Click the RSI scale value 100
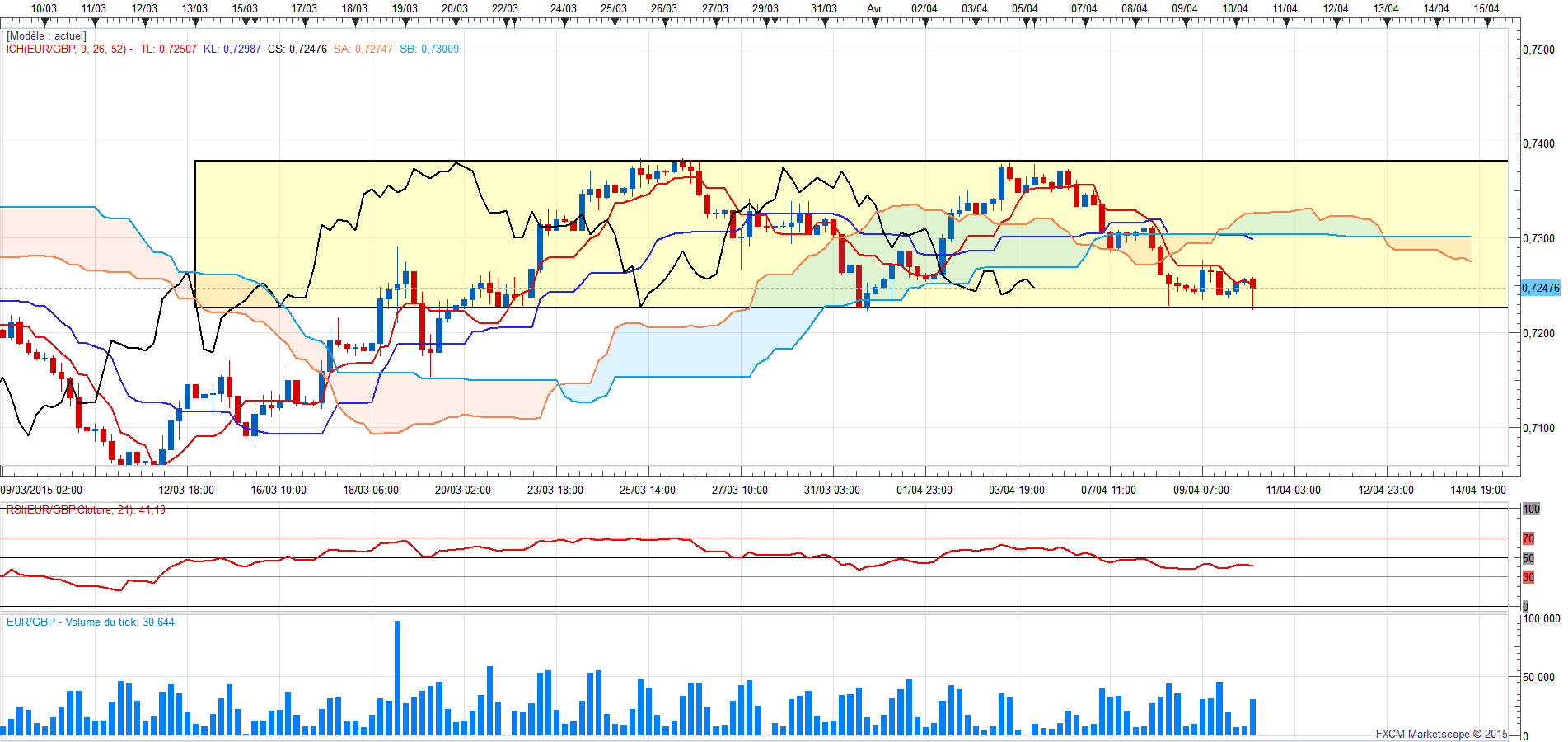Image resolution: width=1568 pixels, height=742 pixels. click(1531, 509)
